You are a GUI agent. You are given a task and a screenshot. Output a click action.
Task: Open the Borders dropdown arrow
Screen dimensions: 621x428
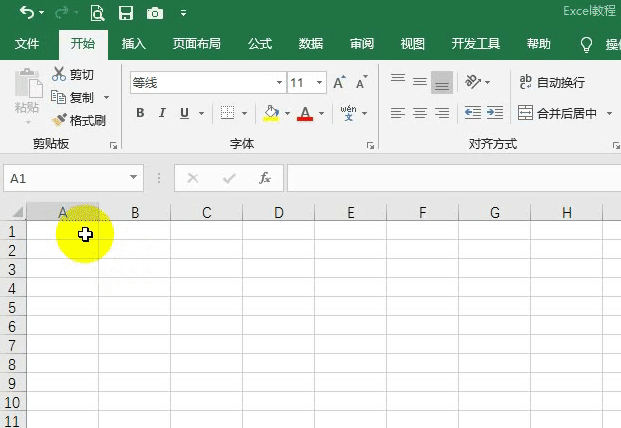click(244, 114)
